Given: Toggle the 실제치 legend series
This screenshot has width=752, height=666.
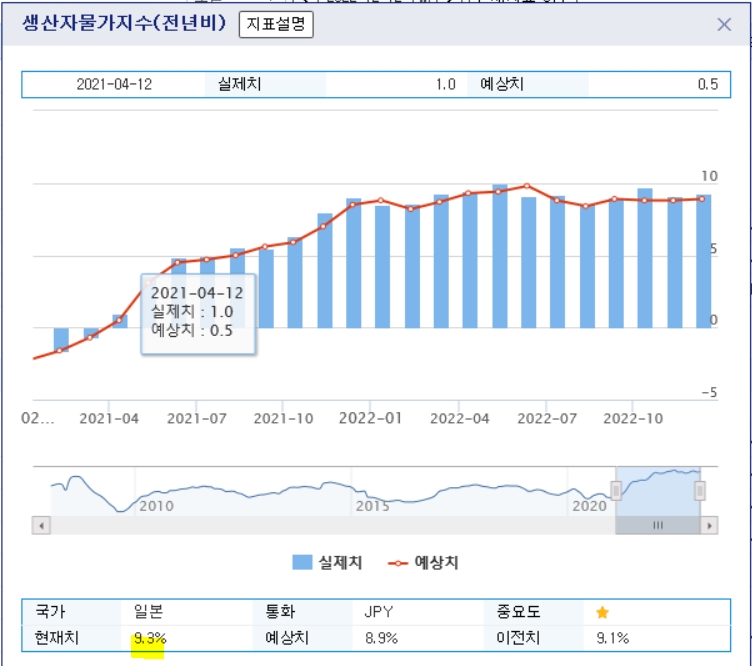Looking at the screenshot, I should (x=327, y=562).
